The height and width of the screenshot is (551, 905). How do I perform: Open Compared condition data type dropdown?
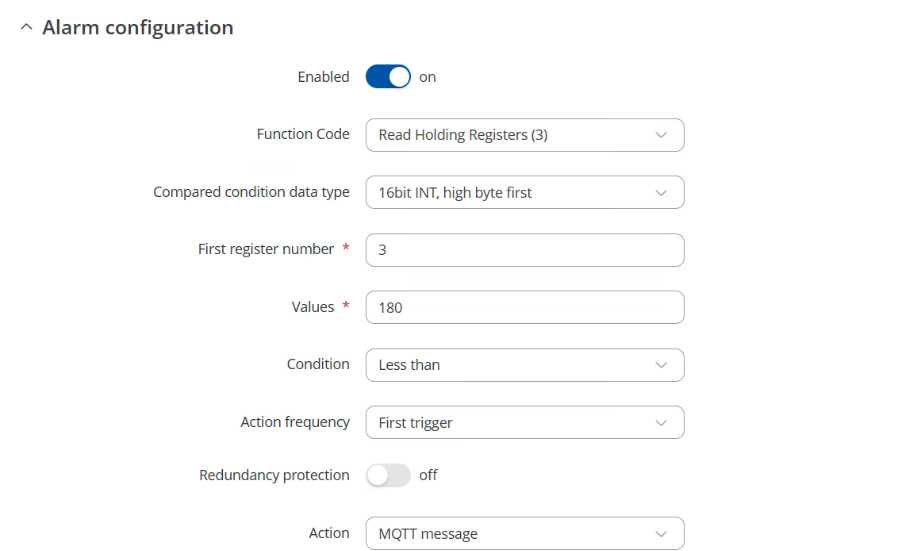pos(525,193)
